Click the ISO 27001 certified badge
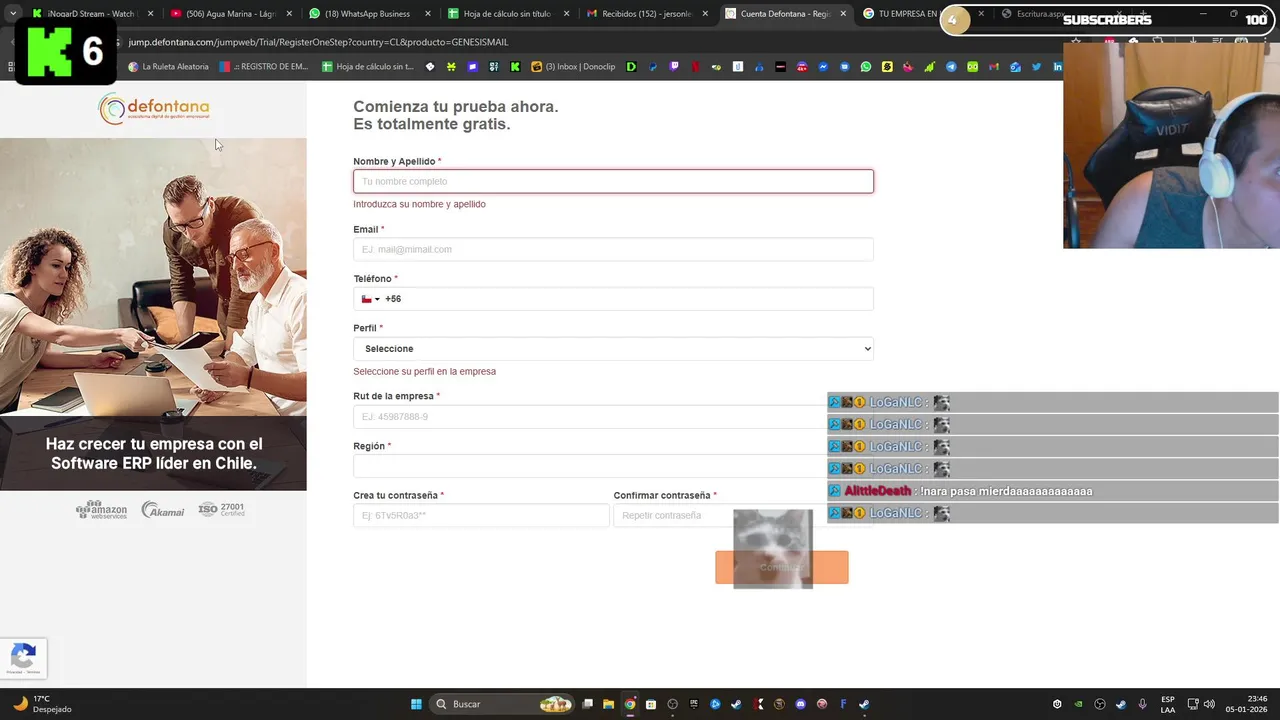The width and height of the screenshot is (1280, 720). tap(221, 509)
